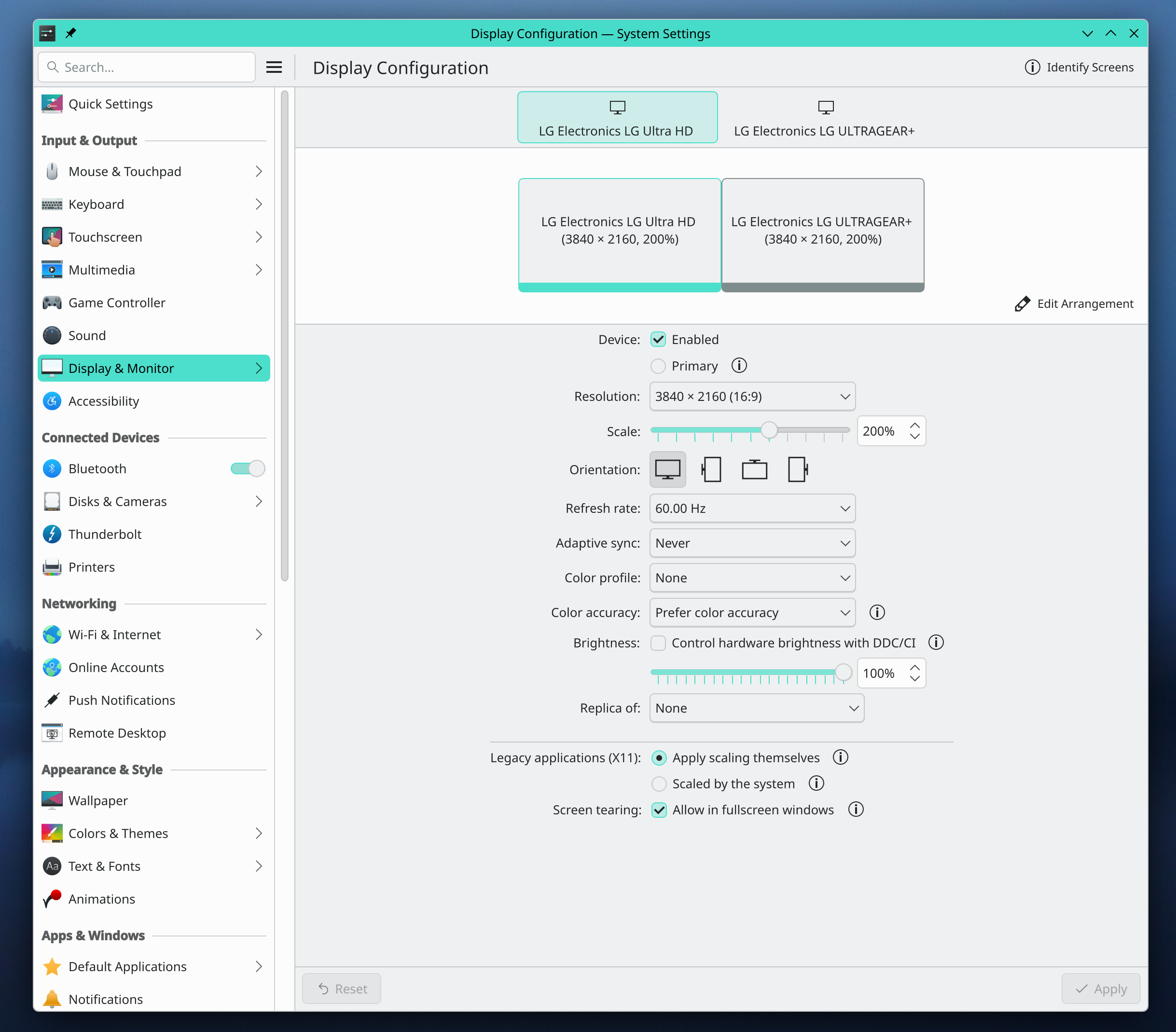Image resolution: width=1176 pixels, height=1032 pixels.
Task: Expand the Adaptive sync dropdown
Action: tap(752, 543)
